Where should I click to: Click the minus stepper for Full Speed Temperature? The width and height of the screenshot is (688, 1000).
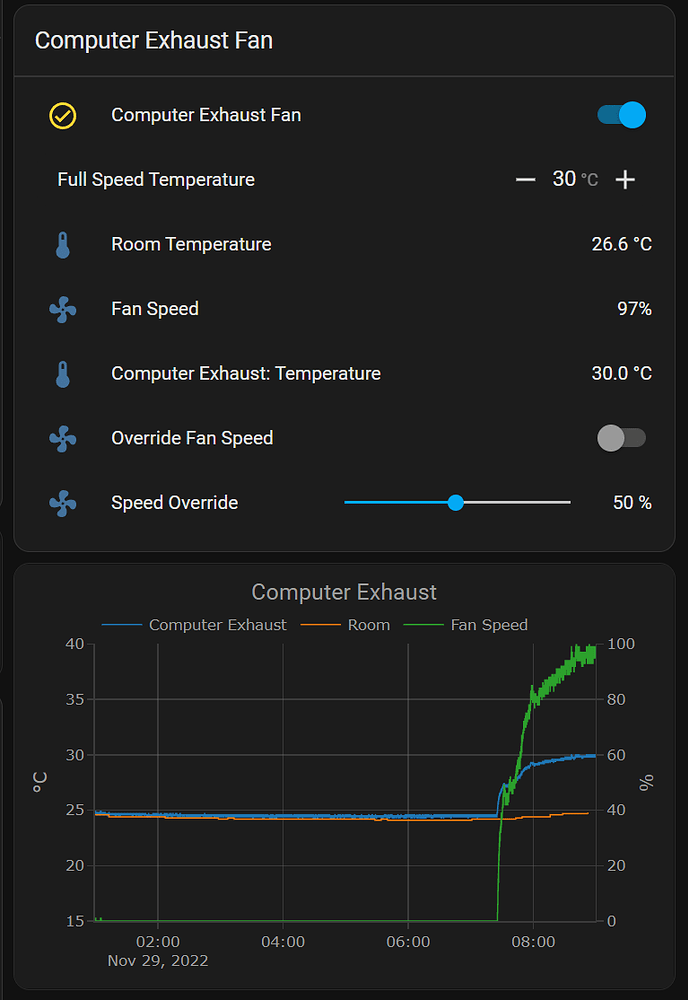[525, 179]
